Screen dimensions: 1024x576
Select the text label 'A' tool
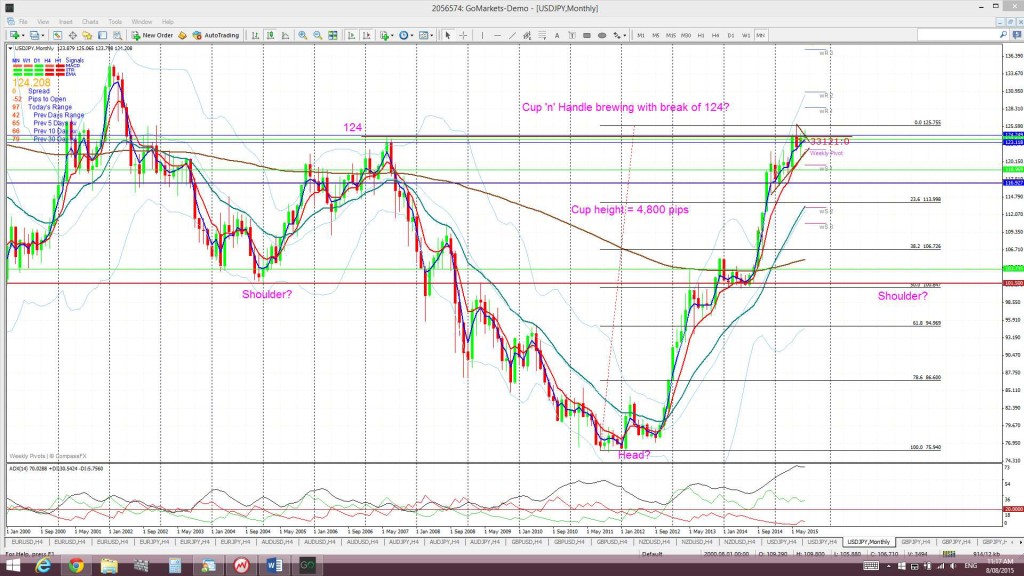(557, 35)
